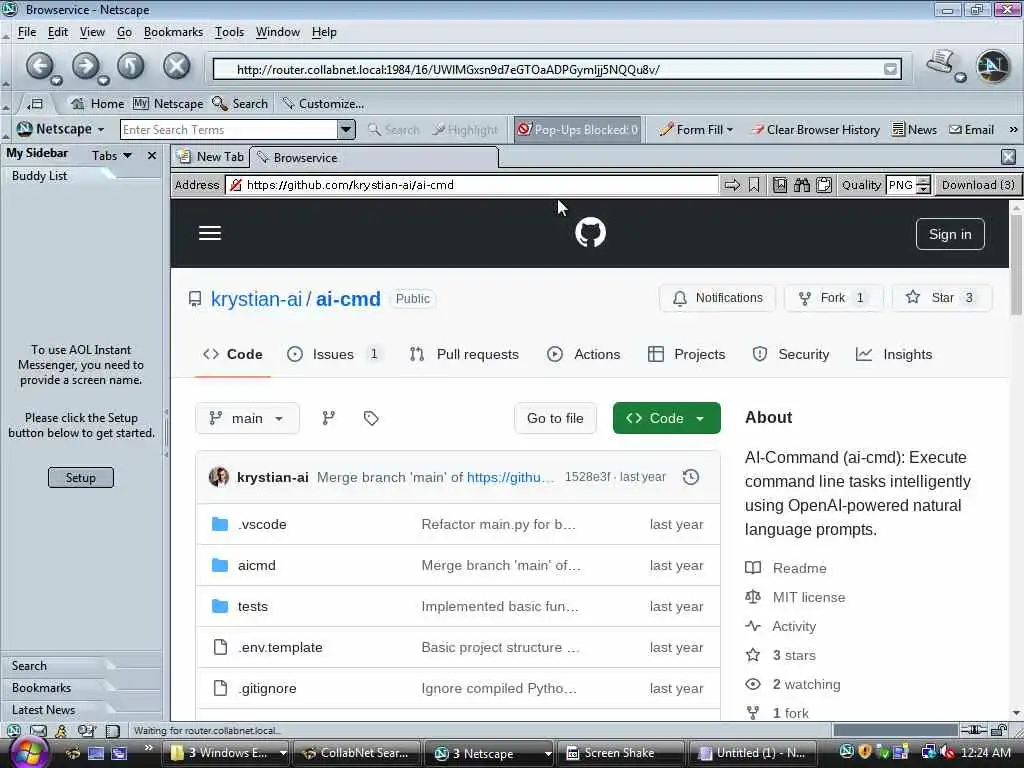Select the Issues repository tab

(333, 354)
